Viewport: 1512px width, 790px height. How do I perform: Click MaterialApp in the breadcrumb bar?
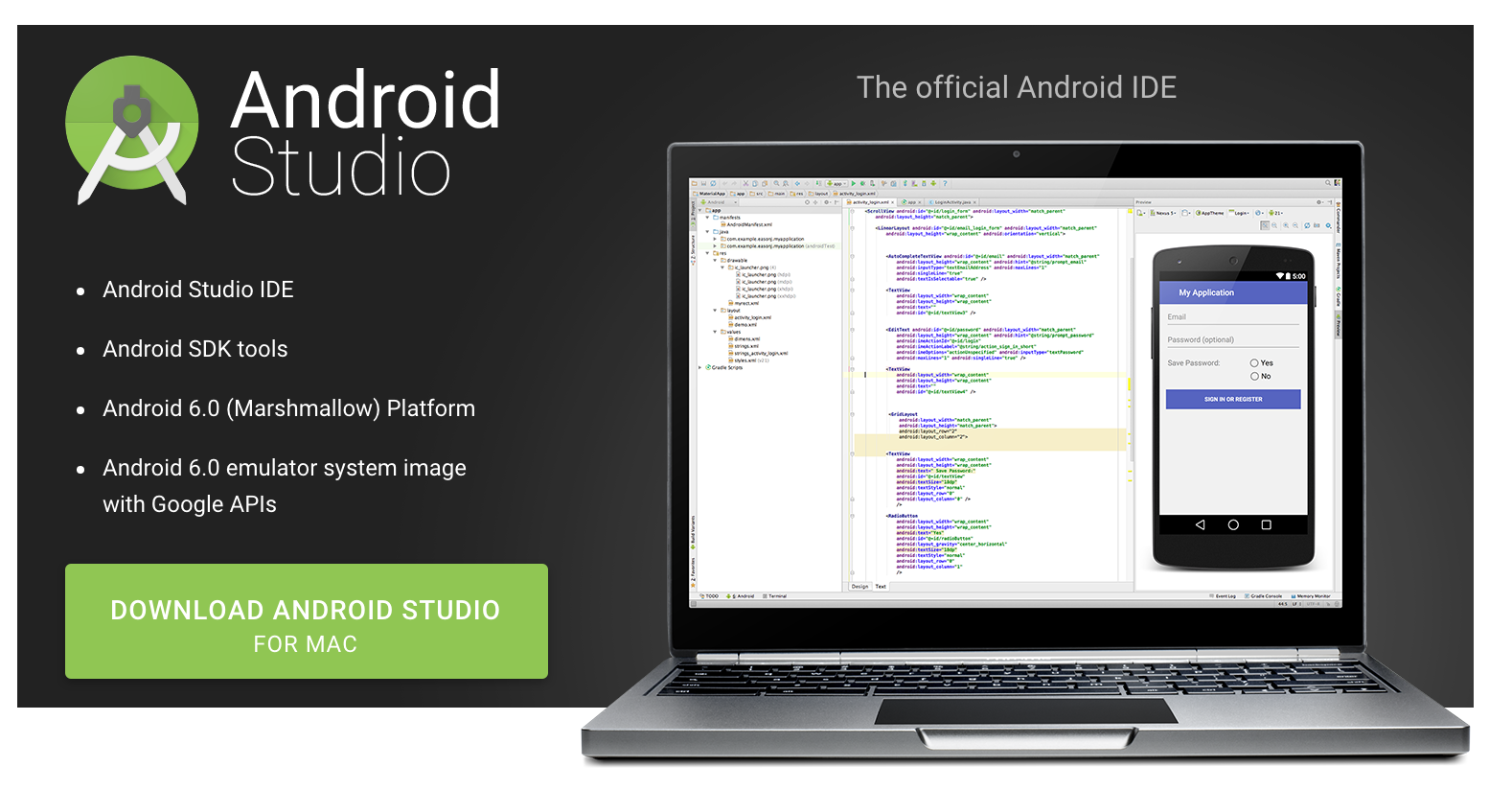[x=710, y=194]
